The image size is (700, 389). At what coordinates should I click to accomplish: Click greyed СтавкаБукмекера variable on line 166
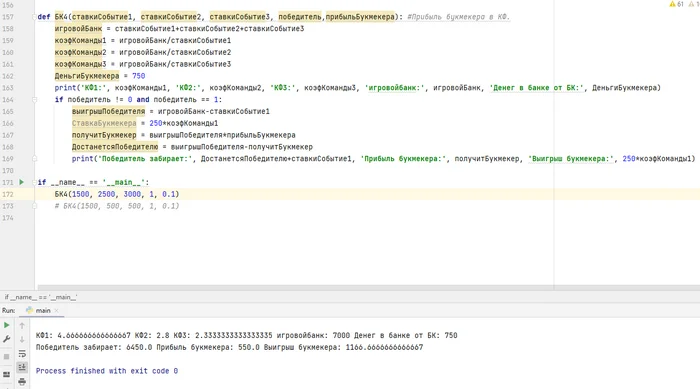pyautogui.click(x=104, y=123)
